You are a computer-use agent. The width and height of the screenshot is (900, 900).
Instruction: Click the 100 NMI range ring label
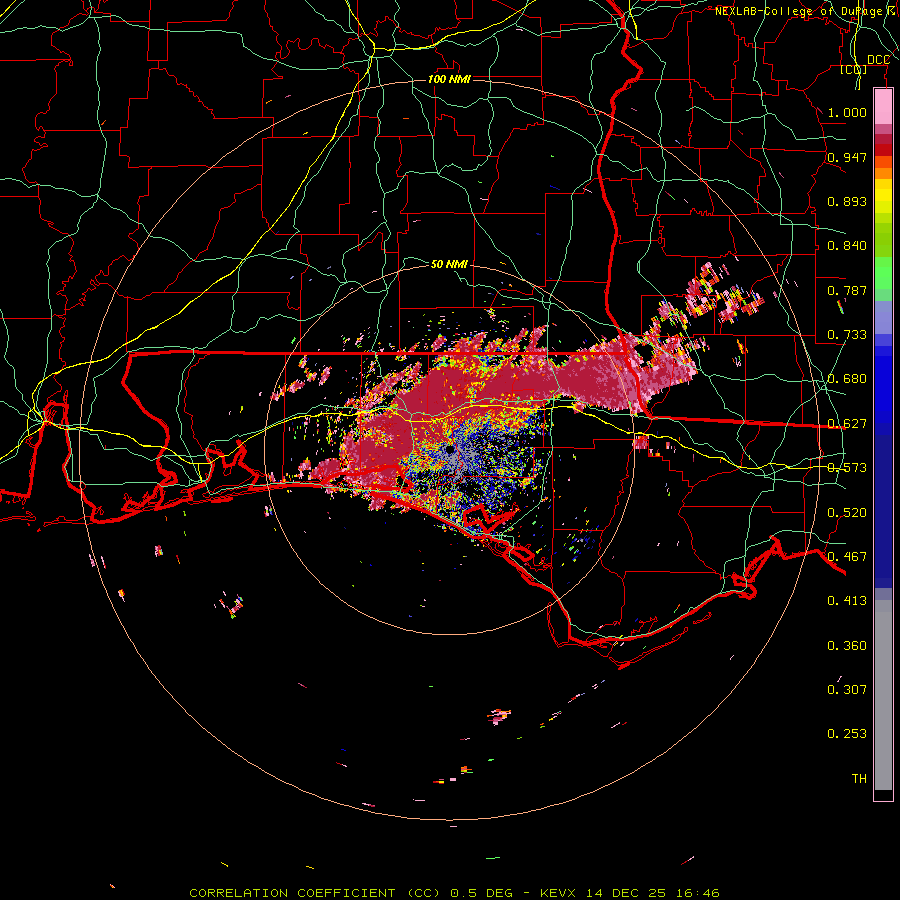pyautogui.click(x=449, y=79)
